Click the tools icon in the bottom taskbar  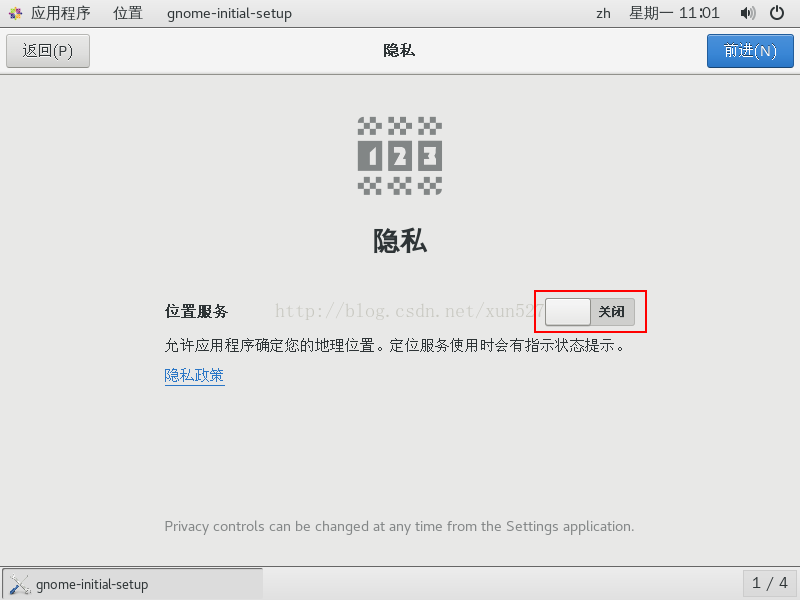tap(20, 584)
